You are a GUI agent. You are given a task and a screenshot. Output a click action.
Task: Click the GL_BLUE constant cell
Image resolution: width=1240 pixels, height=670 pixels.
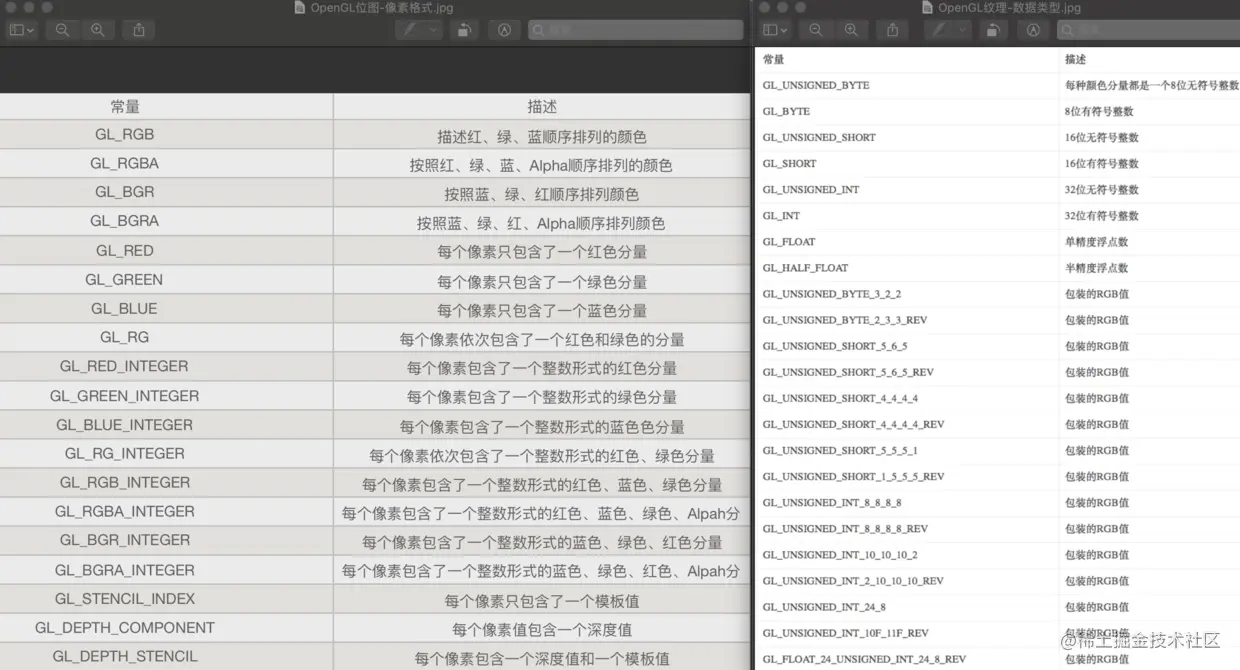(125, 309)
